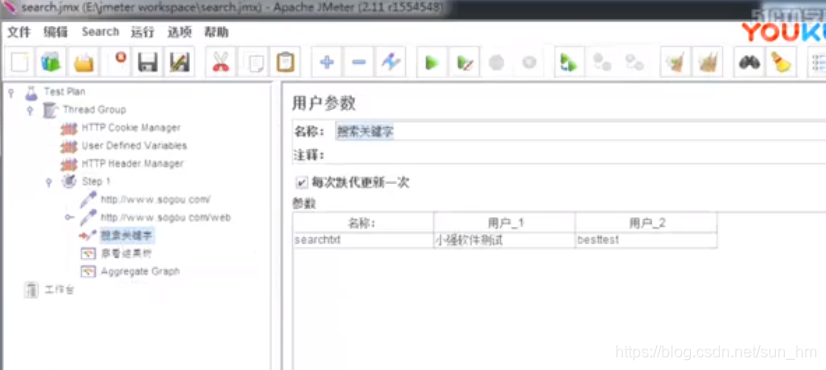Click the New test plan icon

(20, 63)
